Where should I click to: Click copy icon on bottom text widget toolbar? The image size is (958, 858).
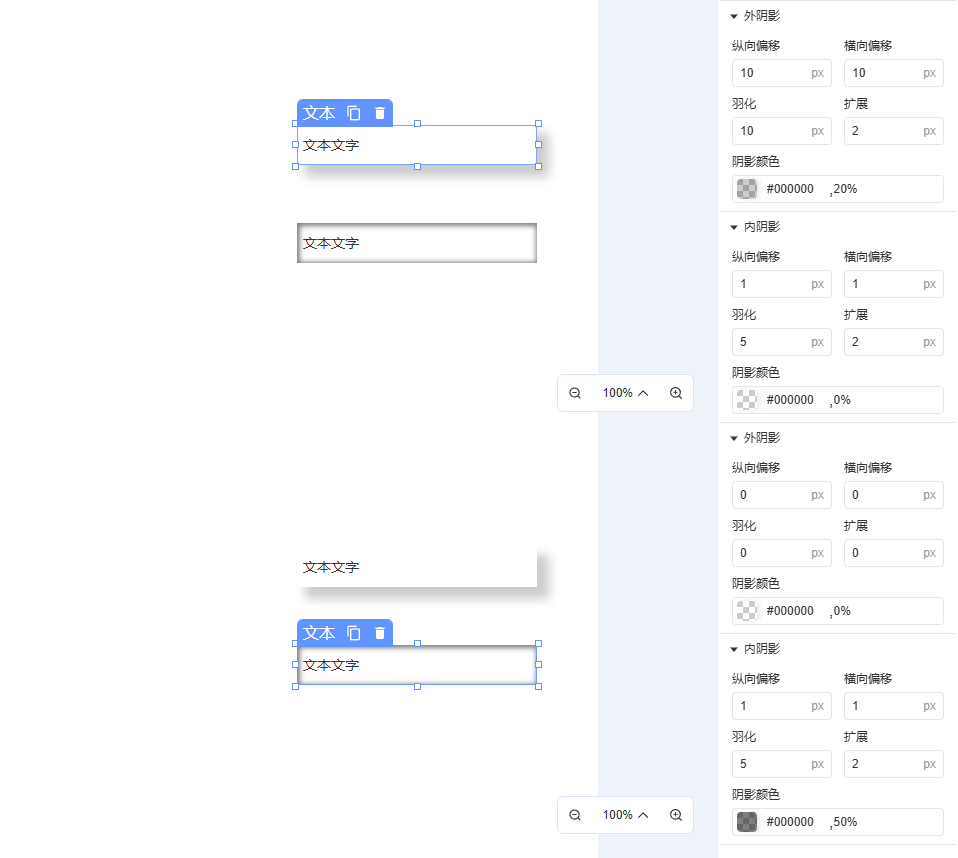pyautogui.click(x=354, y=633)
